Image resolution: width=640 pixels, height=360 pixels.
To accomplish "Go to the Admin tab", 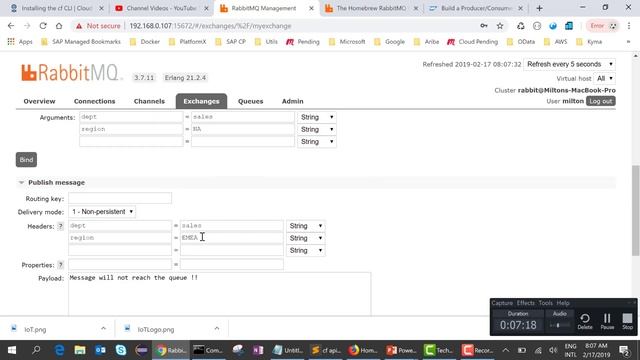I will pyautogui.click(x=292, y=101).
